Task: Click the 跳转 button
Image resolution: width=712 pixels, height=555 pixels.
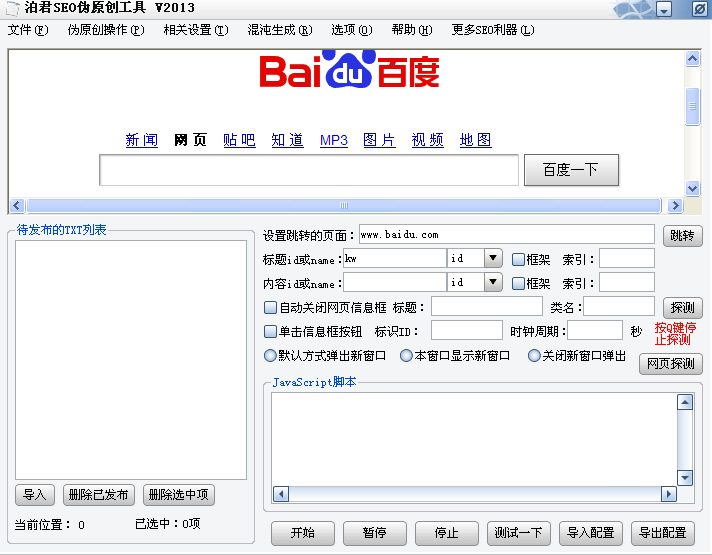Action: point(682,236)
